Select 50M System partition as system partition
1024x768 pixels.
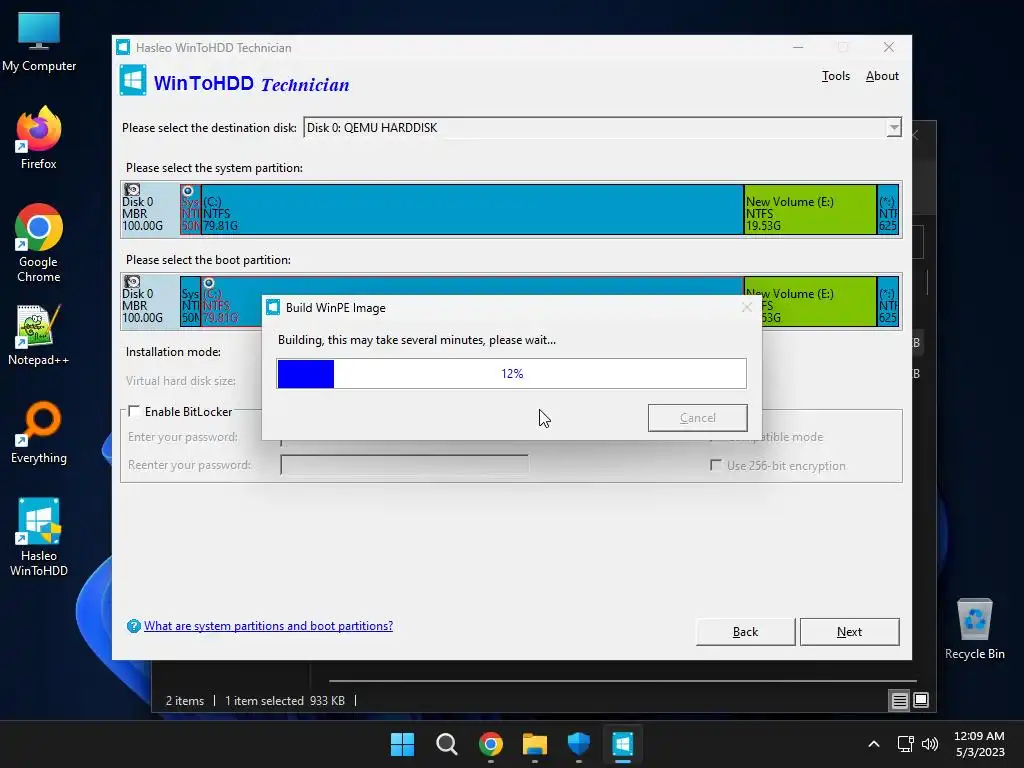click(190, 210)
